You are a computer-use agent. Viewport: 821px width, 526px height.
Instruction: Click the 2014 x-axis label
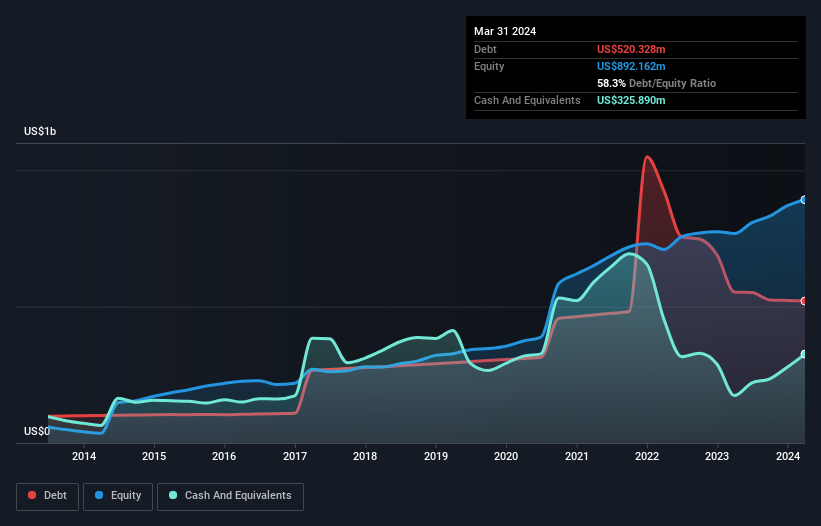pyautogui.click(x=84, y=456)
